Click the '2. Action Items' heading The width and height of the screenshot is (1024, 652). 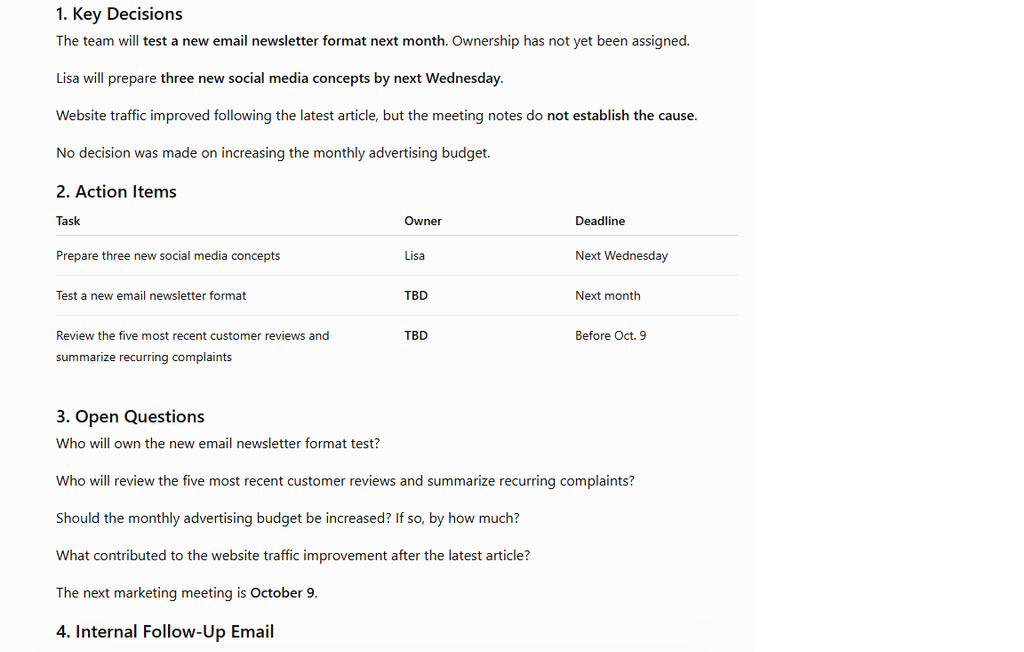pos(116,191)
